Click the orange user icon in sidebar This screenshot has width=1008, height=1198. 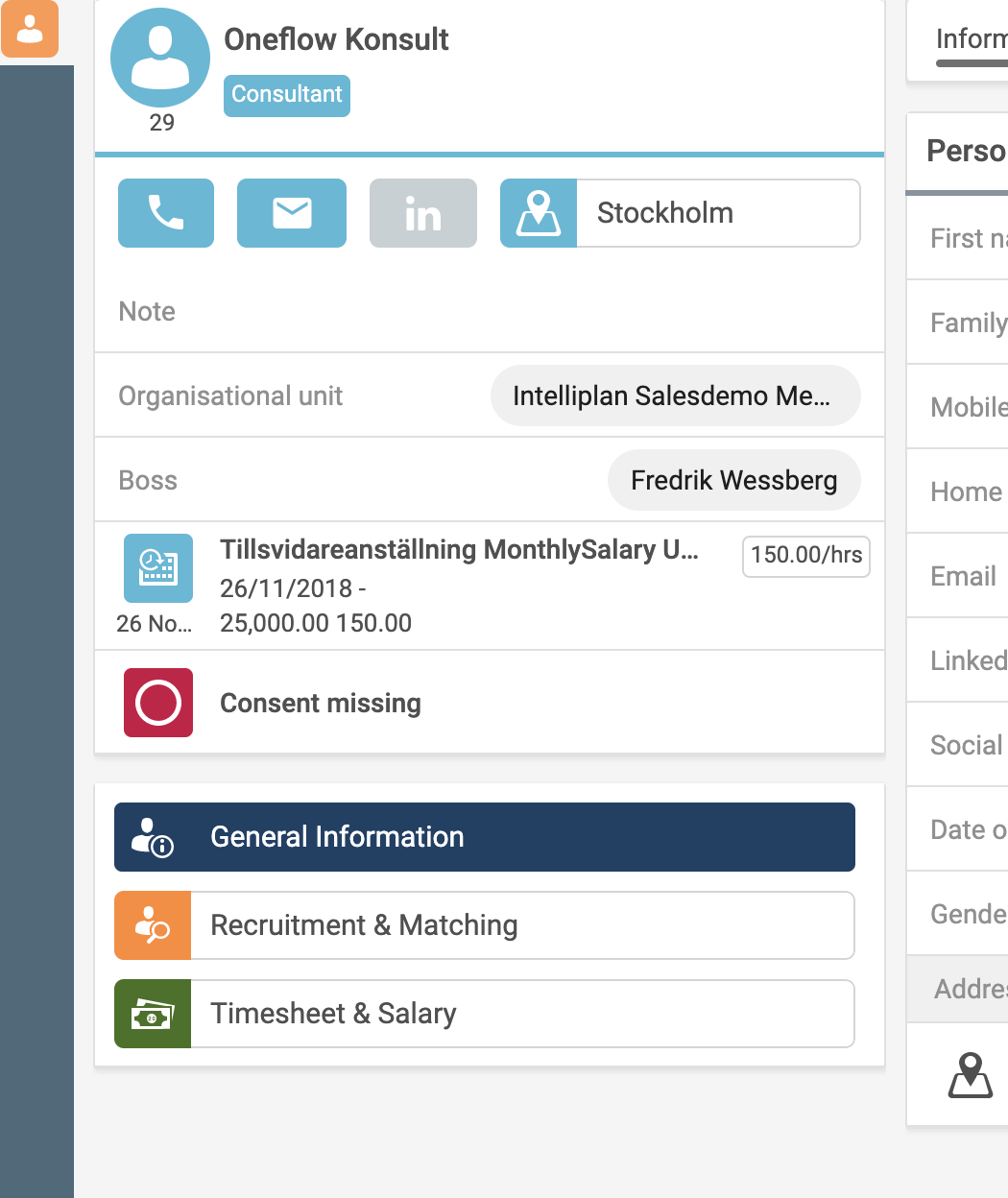[x=30, y=29]
